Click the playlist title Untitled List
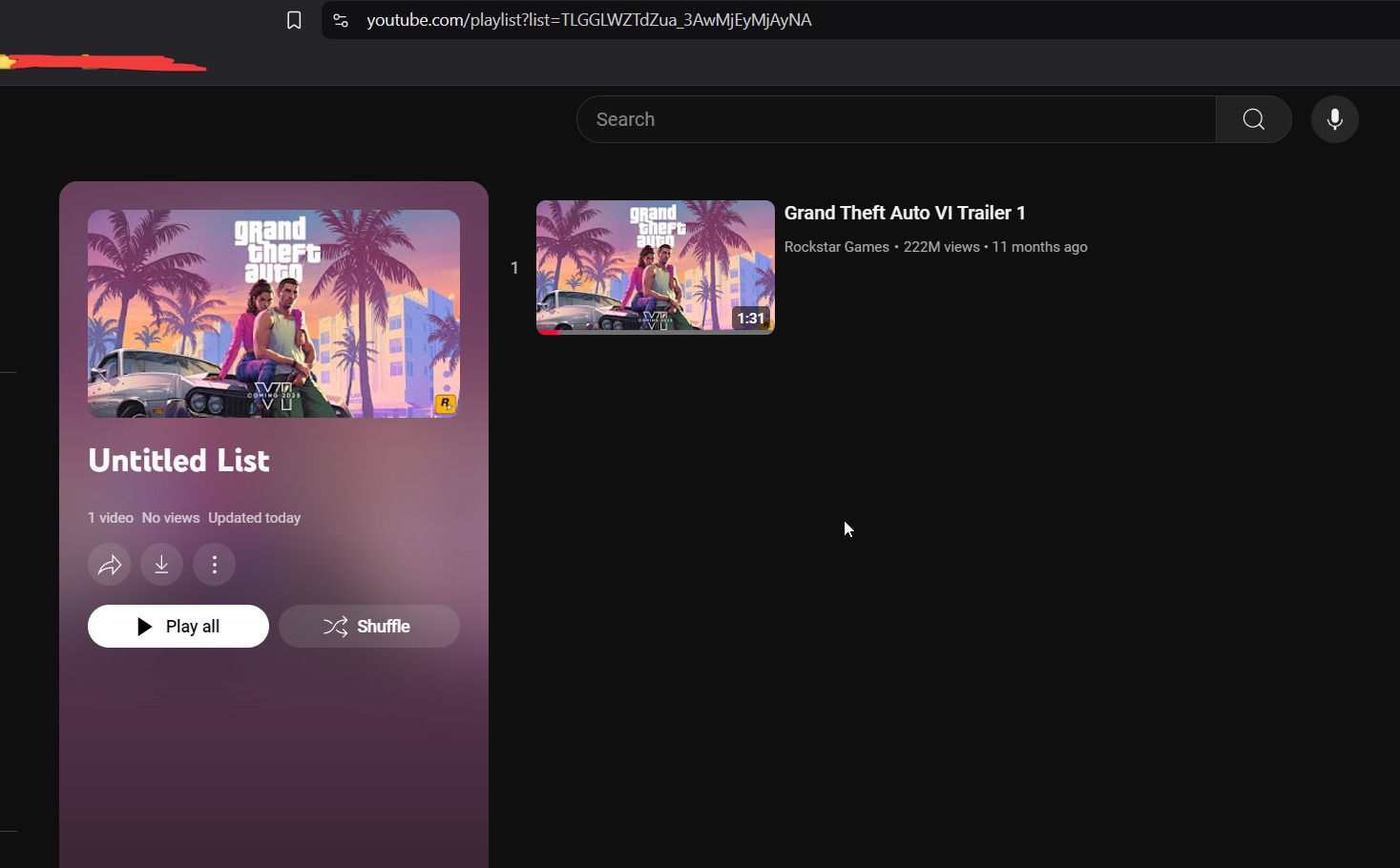Image resolution: width=1400 pixels, height=868 pixels. click(178, 461)
